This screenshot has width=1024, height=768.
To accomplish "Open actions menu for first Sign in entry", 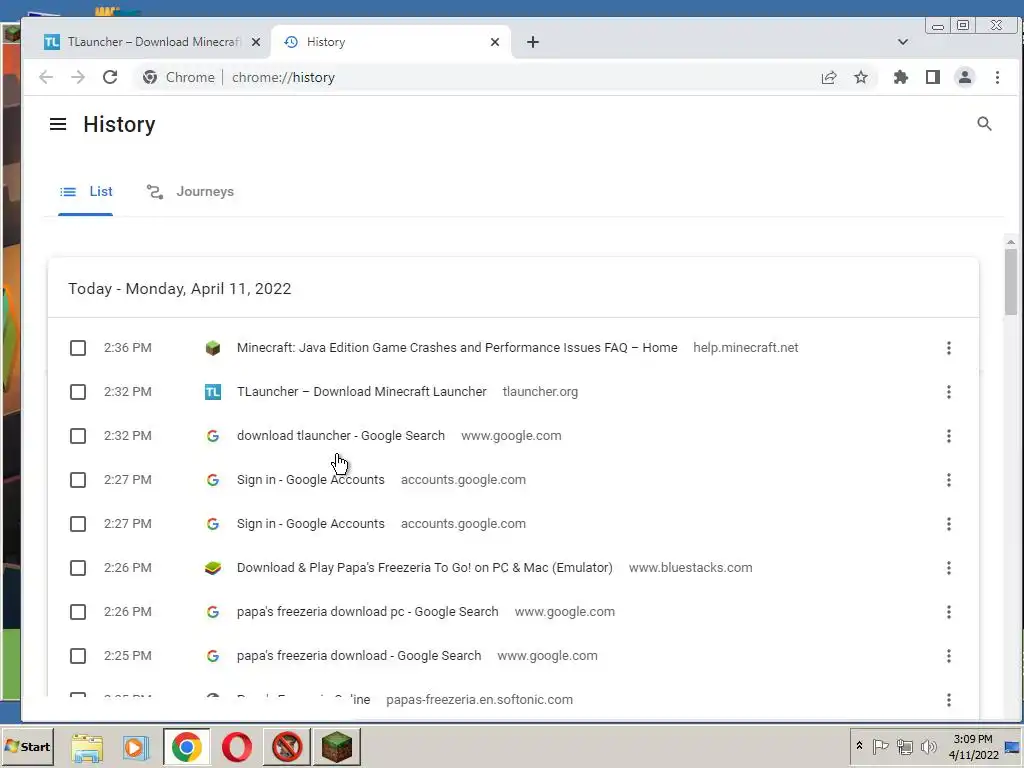I will click(948, 480).
